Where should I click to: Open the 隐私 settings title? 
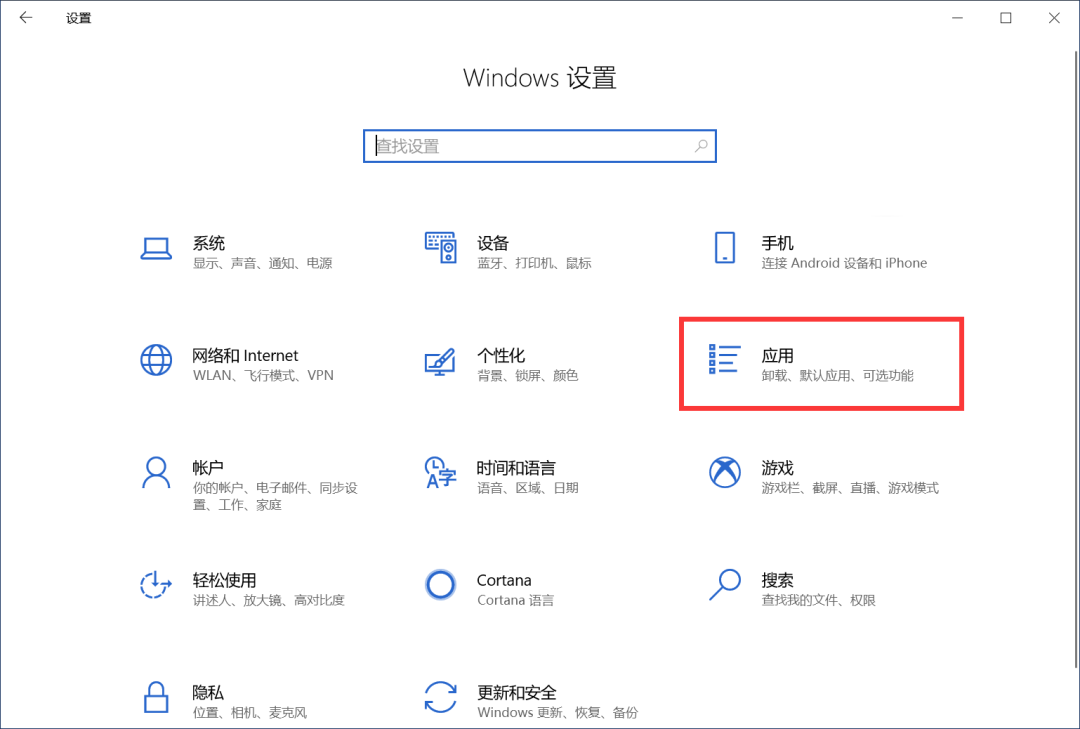click(x=208, y=692)
